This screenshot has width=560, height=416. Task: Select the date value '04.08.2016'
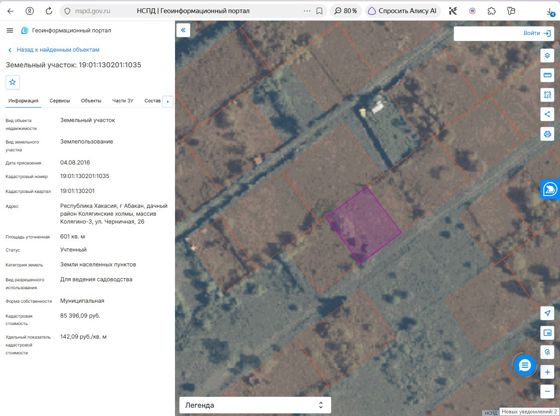(x=75, y=162)
